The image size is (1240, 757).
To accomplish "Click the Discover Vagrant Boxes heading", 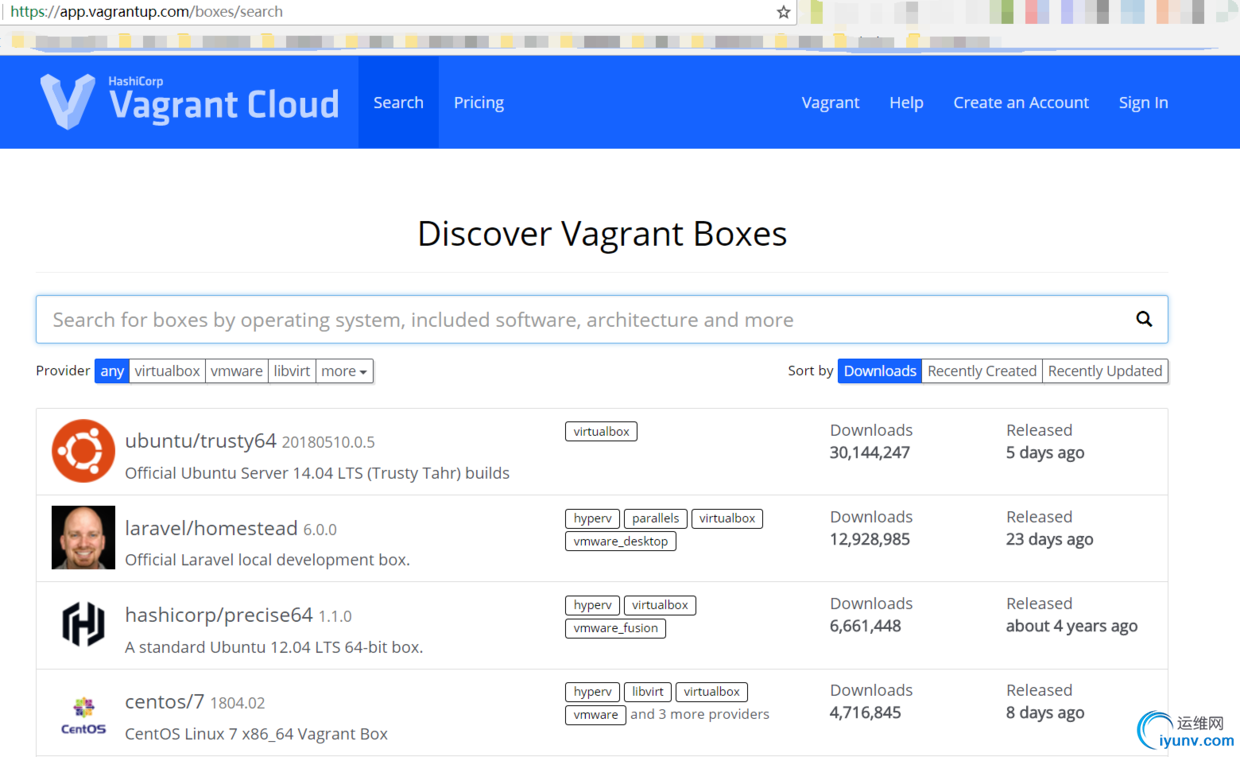I will coord(602,233).
